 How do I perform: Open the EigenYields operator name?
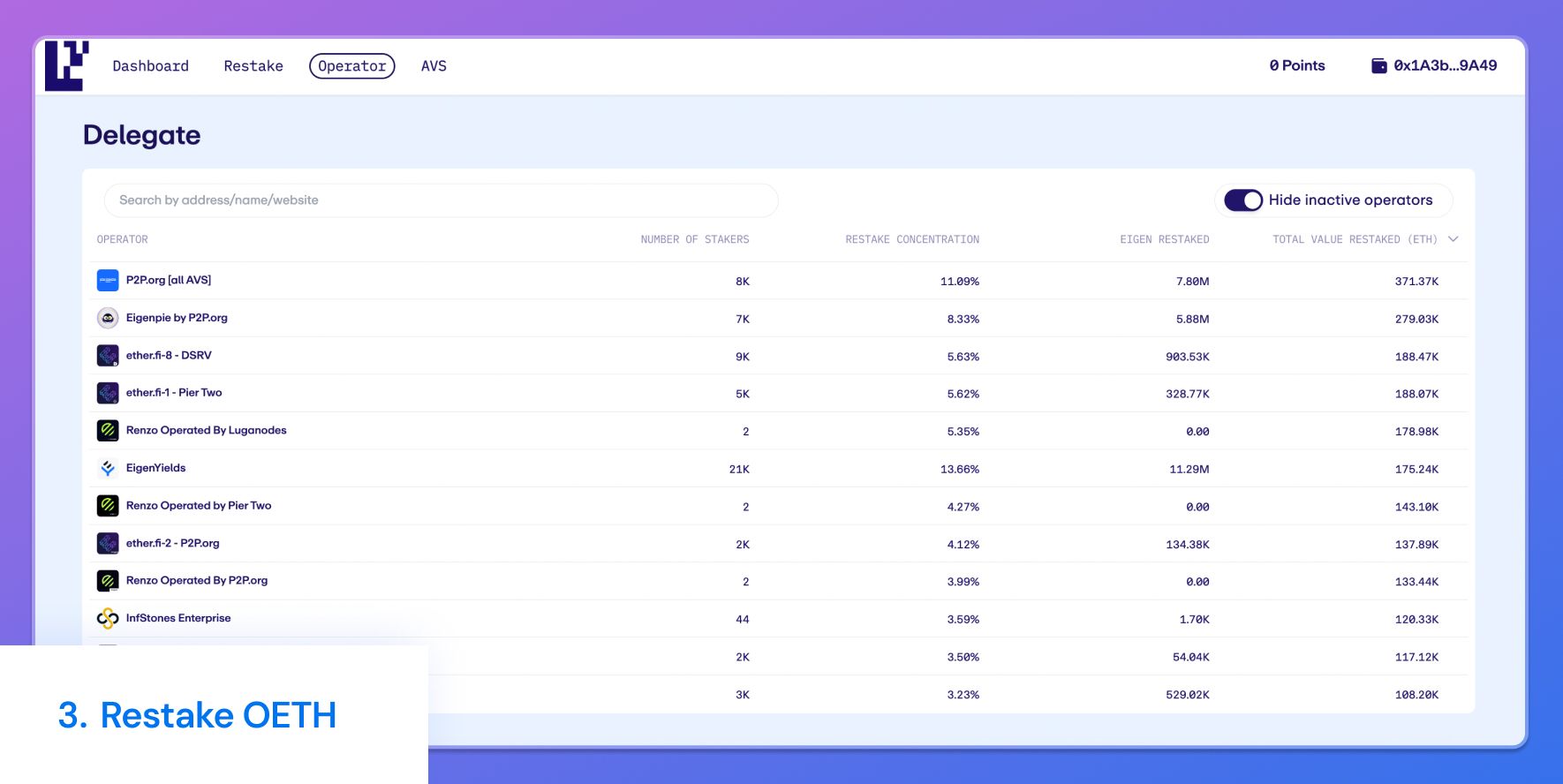coord(156,468)
